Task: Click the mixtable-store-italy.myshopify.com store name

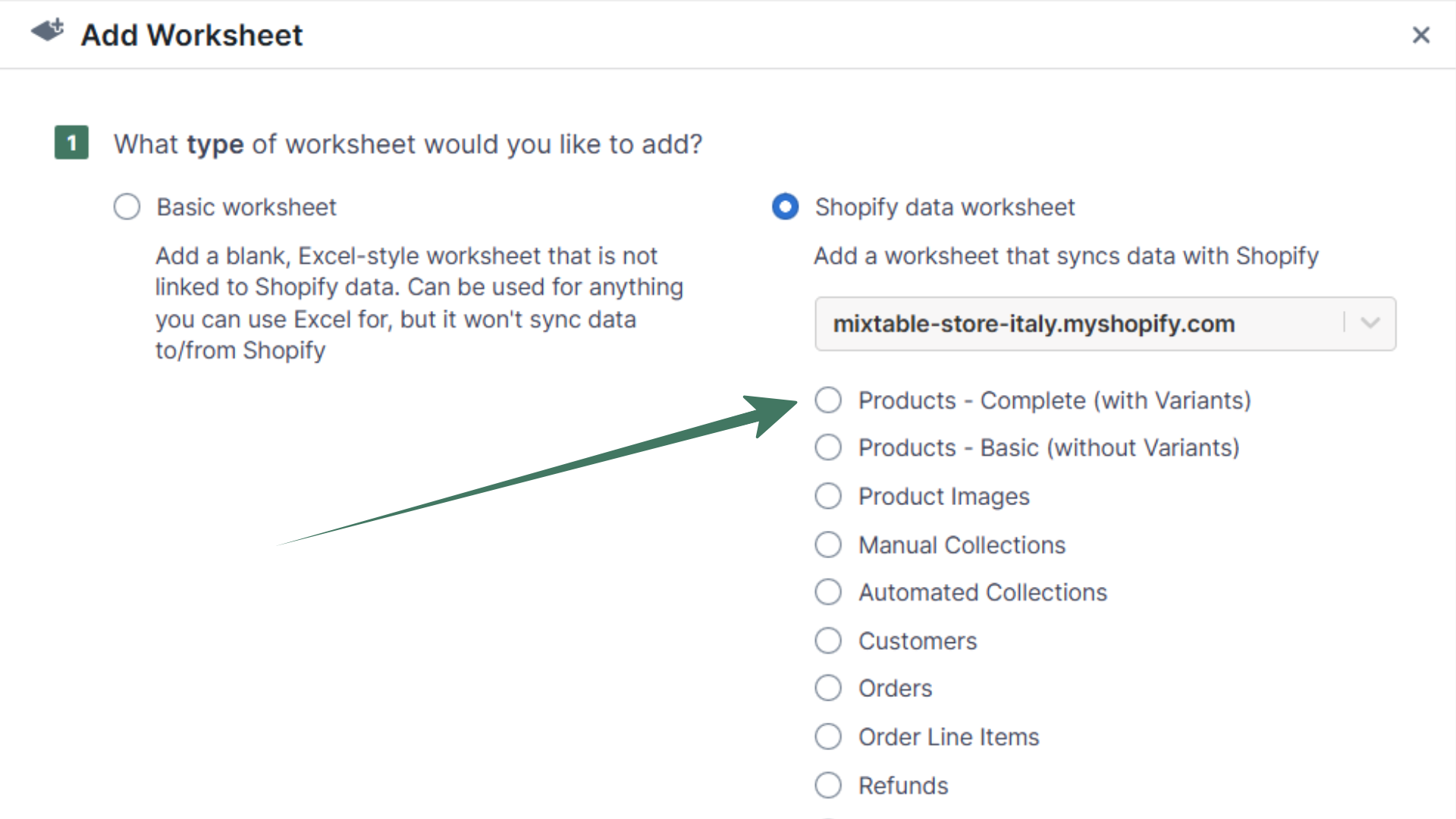Action: 1034,324
